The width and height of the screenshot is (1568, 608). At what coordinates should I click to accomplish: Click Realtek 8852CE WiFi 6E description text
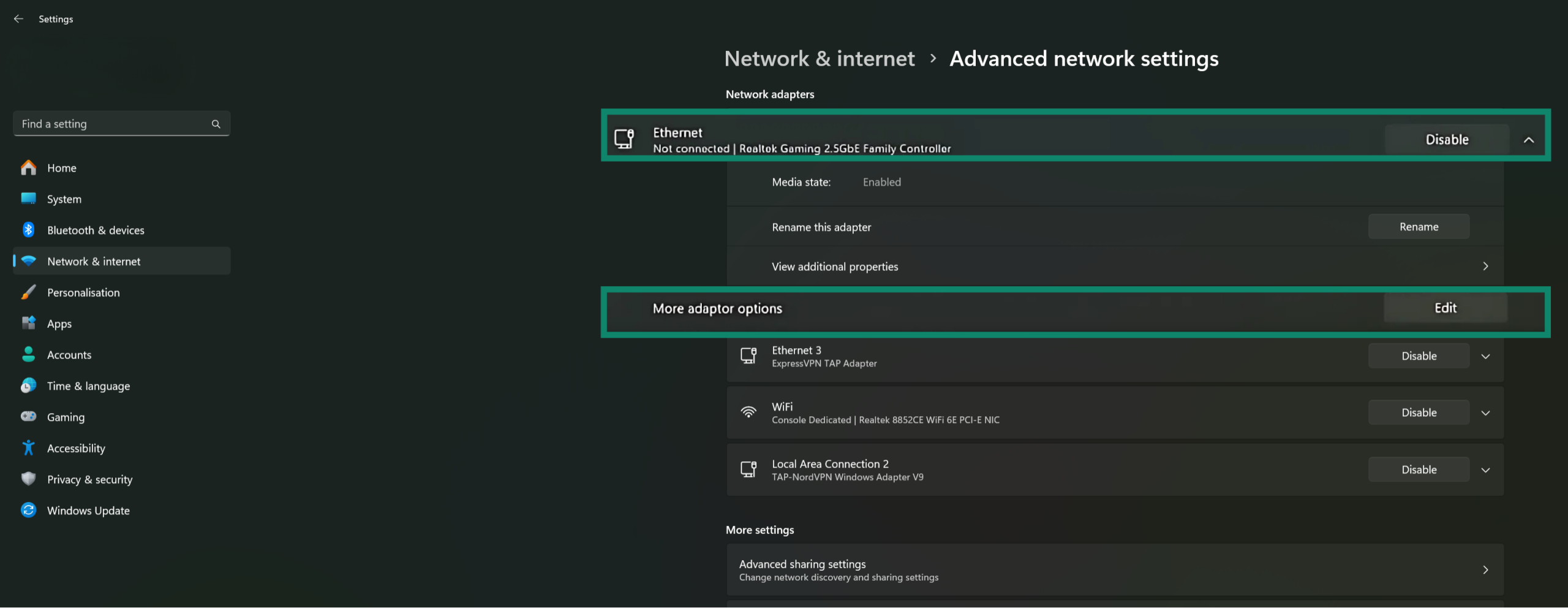pos(929,420)
